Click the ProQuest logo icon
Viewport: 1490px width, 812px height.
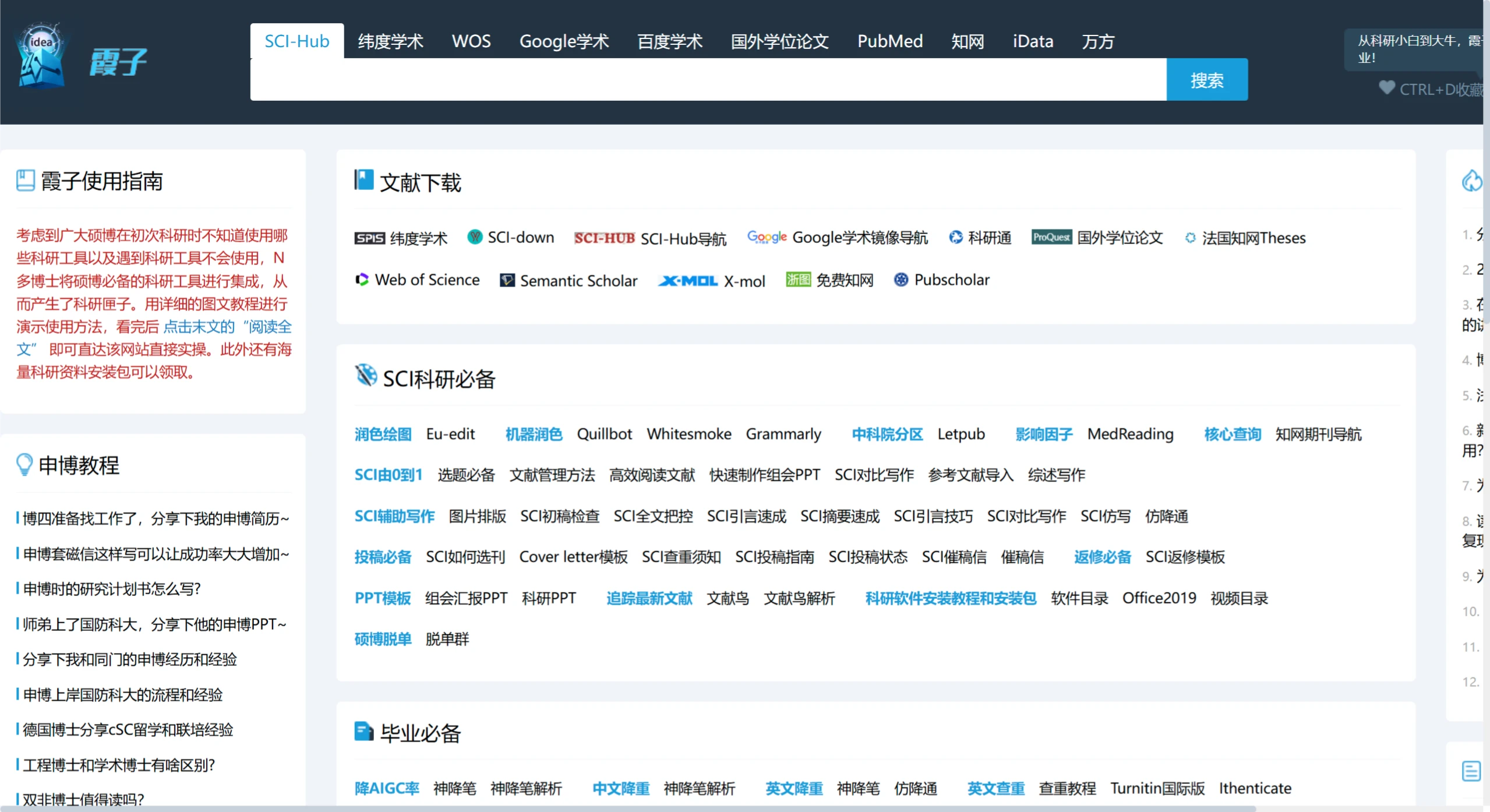(x=1051, y=237)
